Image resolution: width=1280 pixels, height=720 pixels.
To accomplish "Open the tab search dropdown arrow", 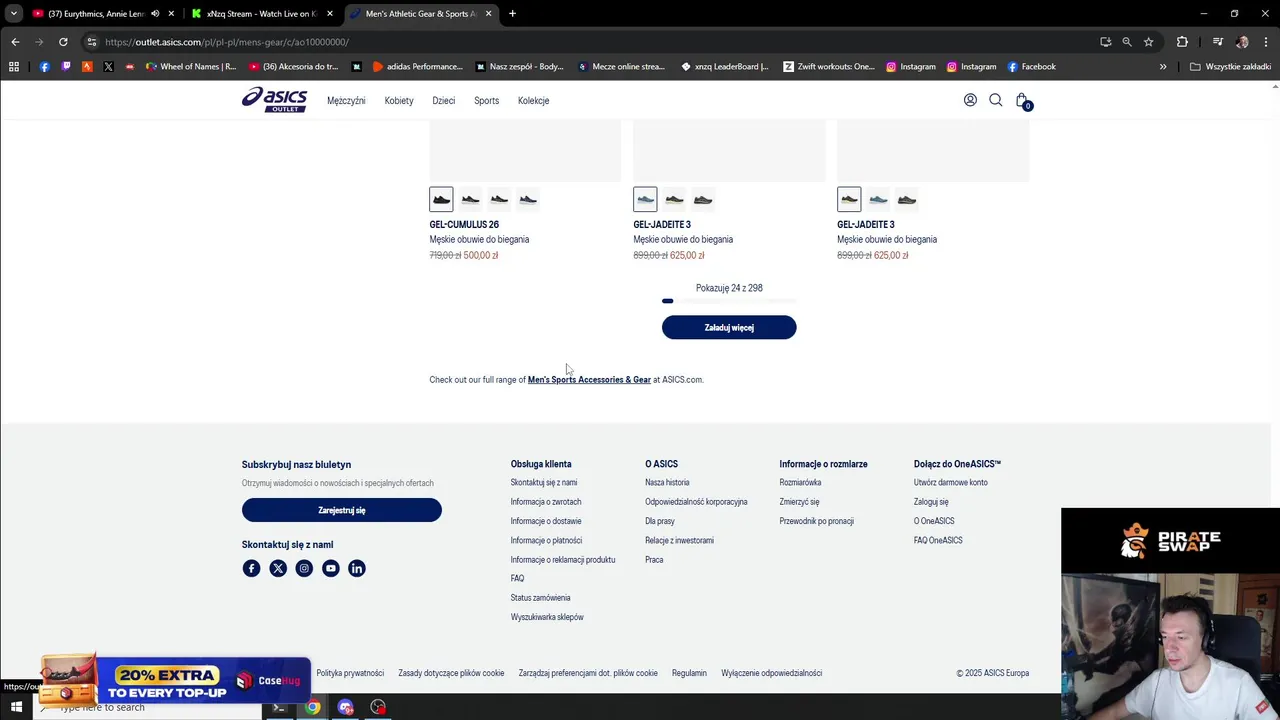I will point(14,14).
